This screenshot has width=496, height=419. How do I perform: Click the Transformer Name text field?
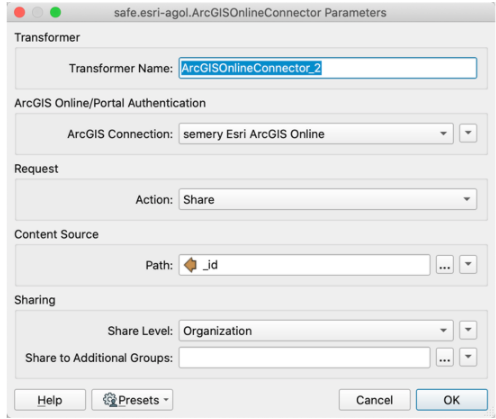(x=328, y=68)
